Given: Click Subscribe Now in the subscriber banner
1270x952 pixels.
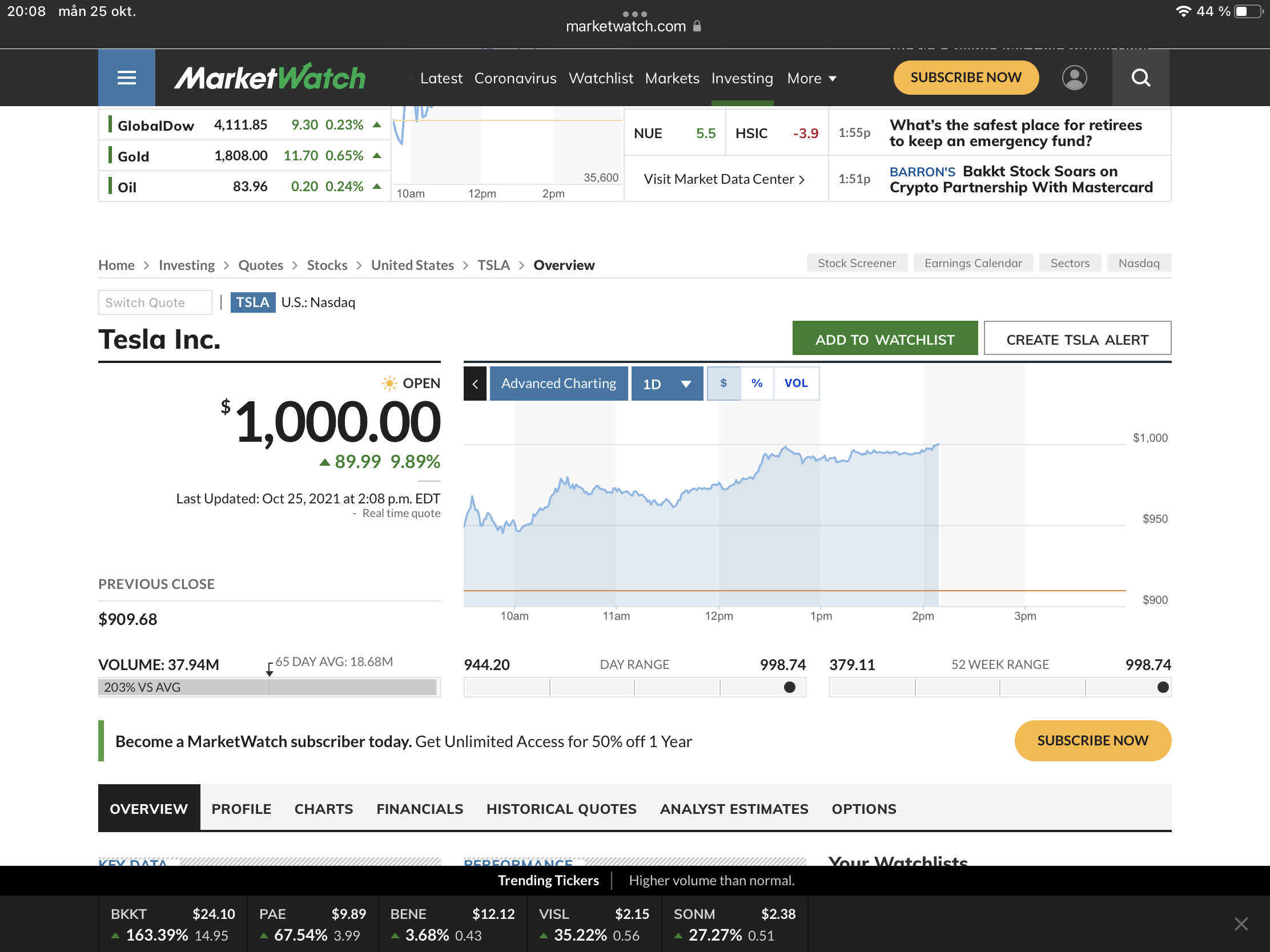Looking at the screenshot, I should tap(1092, 740).
